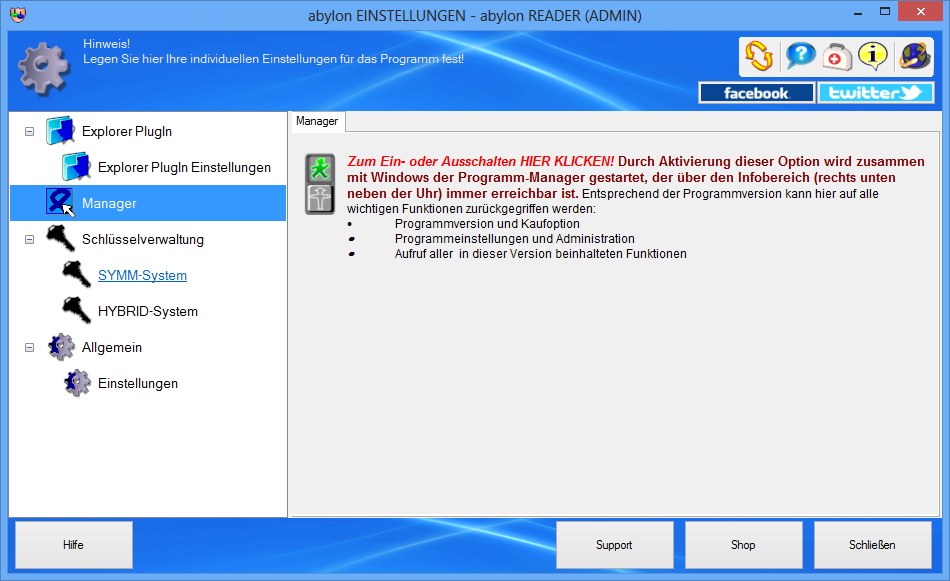Click the Einstellungen gear icon in tree

click(x=78, y=383)
